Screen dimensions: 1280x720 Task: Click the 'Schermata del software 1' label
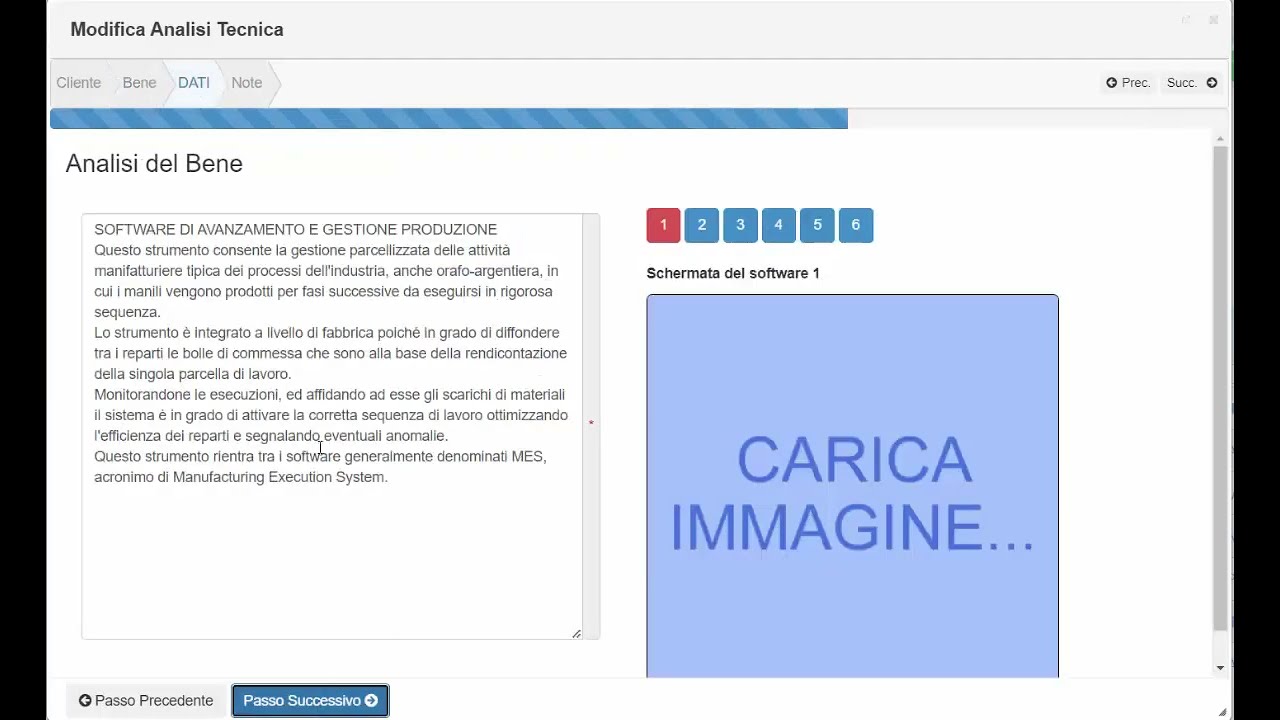[733, 273]
